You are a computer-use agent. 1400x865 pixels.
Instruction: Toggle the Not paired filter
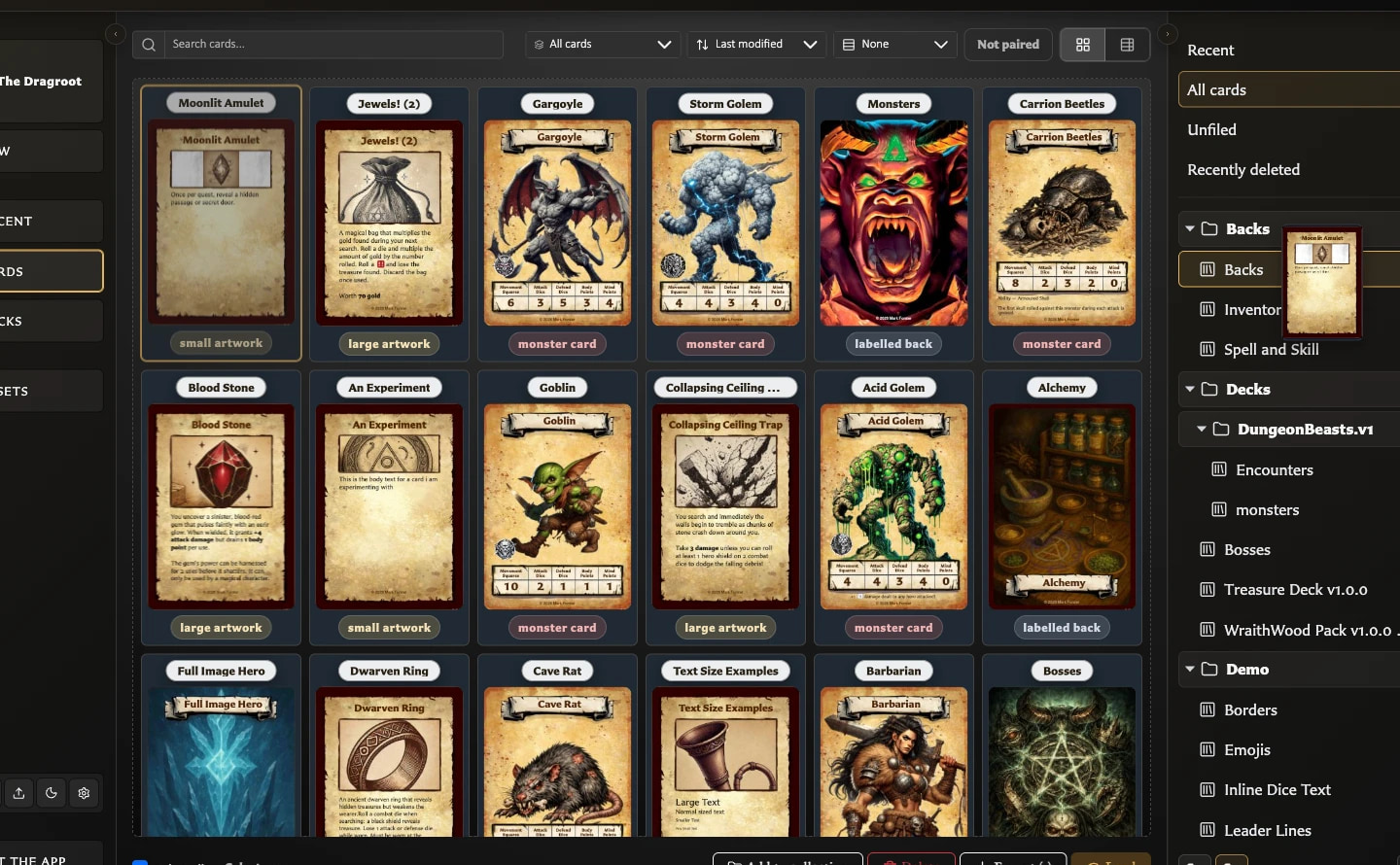coord(1008,45)
